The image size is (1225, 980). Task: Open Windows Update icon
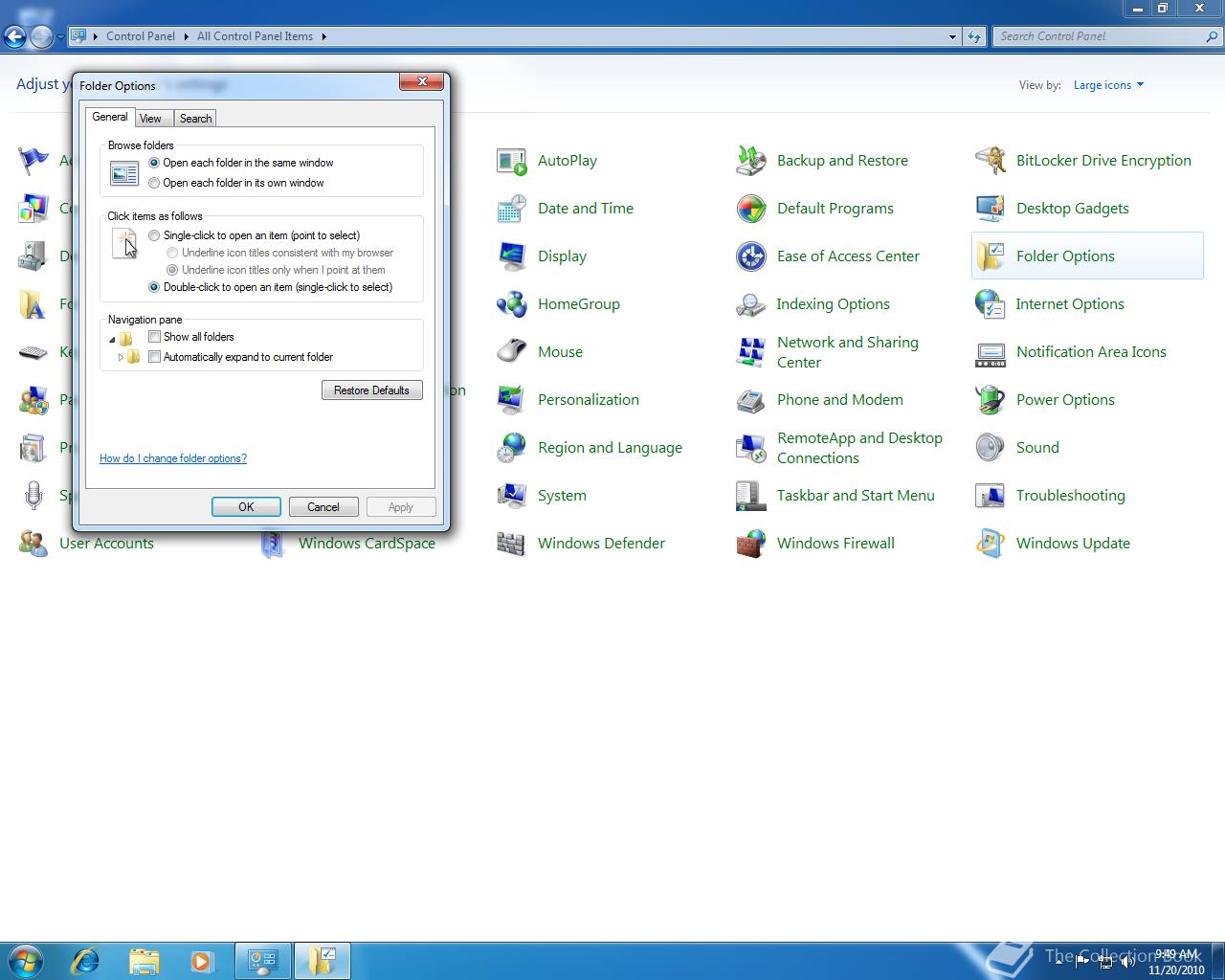[990, 544]
